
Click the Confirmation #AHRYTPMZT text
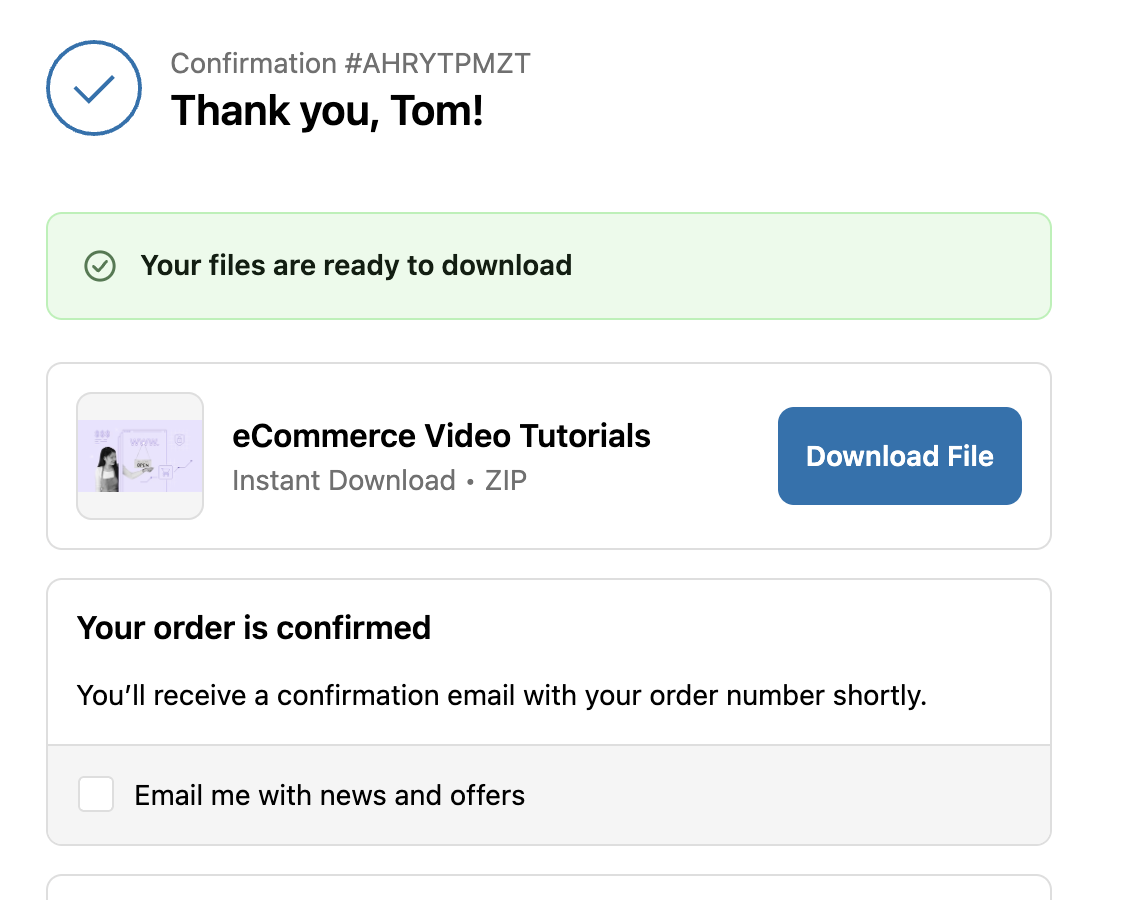pyautogui.click(x=350, y=64)
